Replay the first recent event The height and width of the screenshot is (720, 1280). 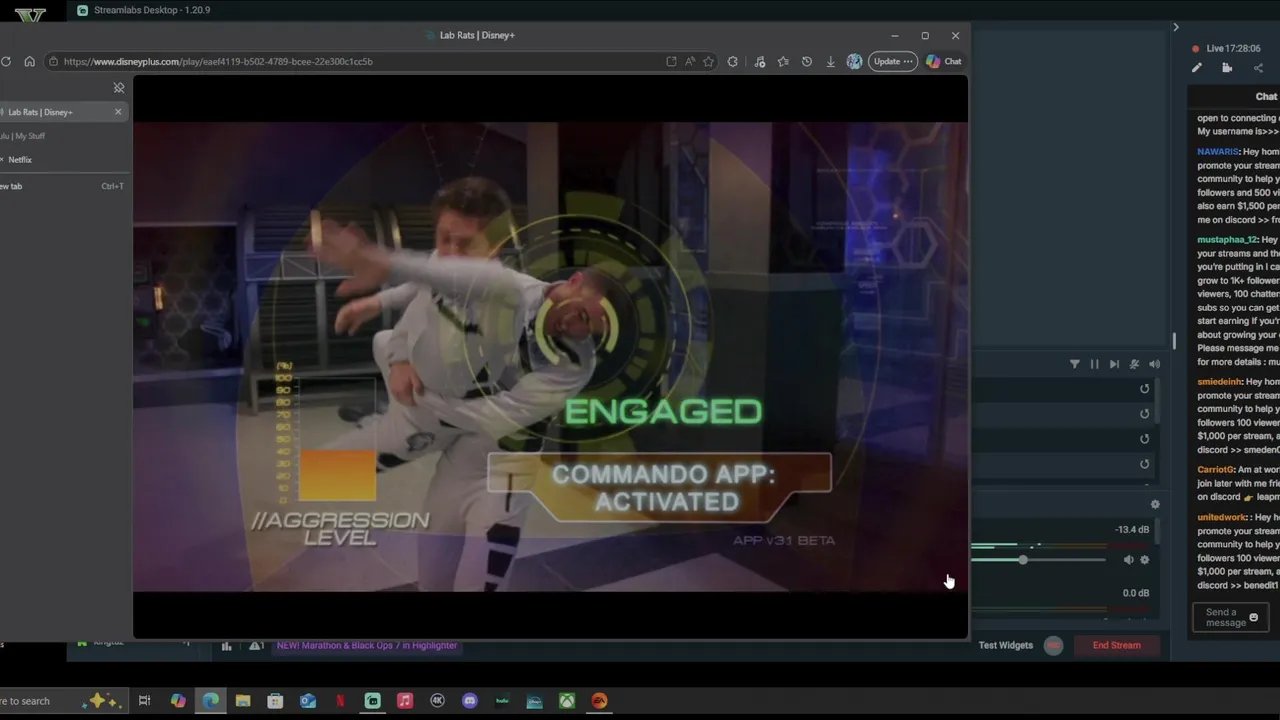tap(1145, 389)
